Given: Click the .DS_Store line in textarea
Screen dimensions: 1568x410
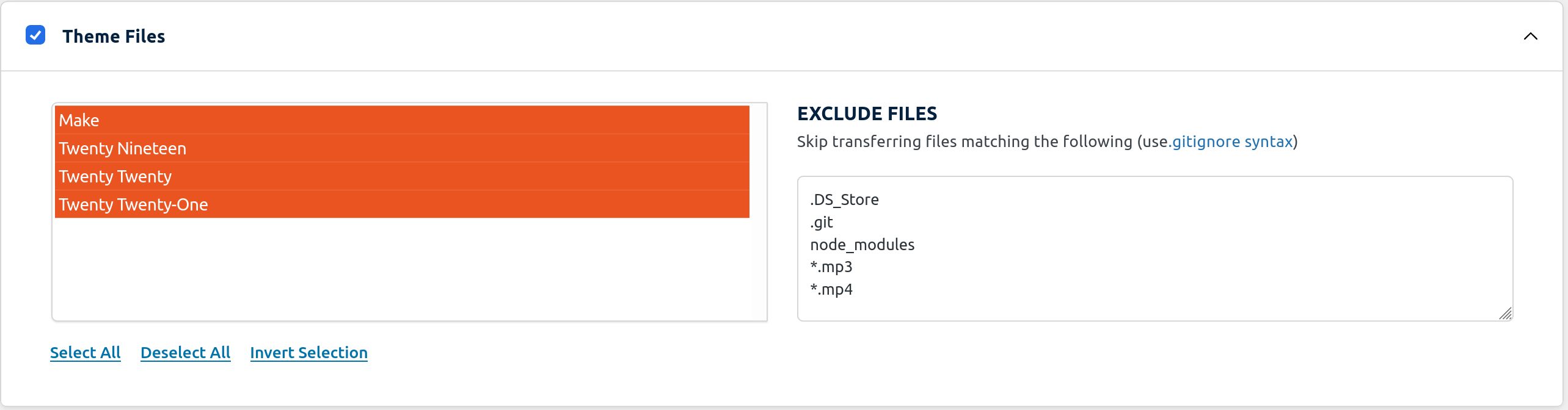Looking at the screenshot, I should (x=844, y=200).
